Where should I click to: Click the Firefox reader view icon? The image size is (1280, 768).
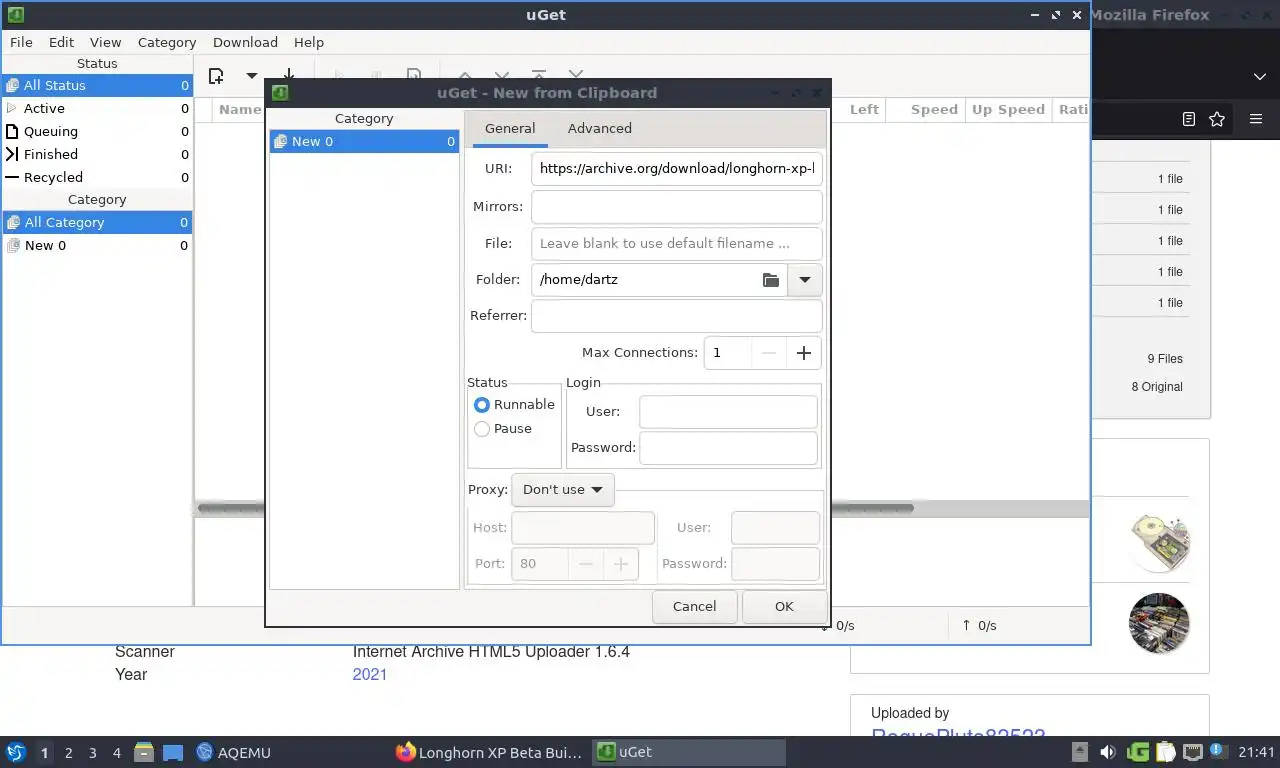[x=1188, y=119]
